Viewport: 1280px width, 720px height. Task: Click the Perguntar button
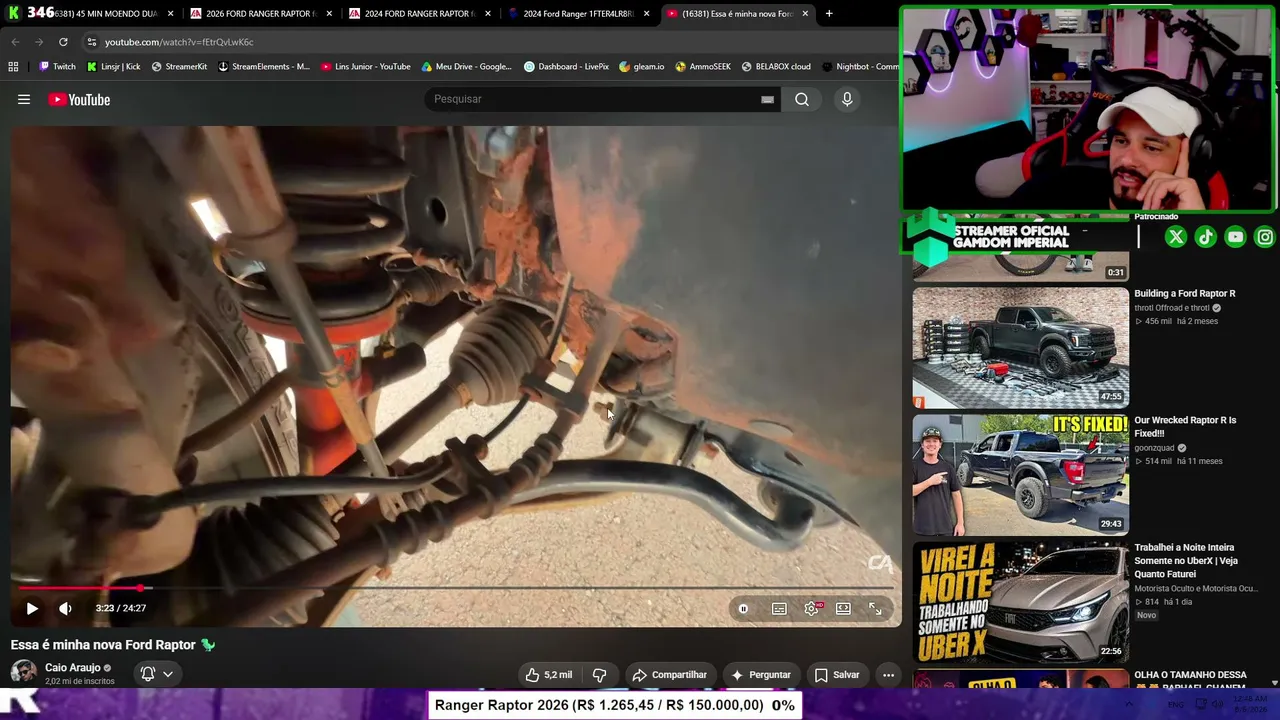click(x=761, y=675)
